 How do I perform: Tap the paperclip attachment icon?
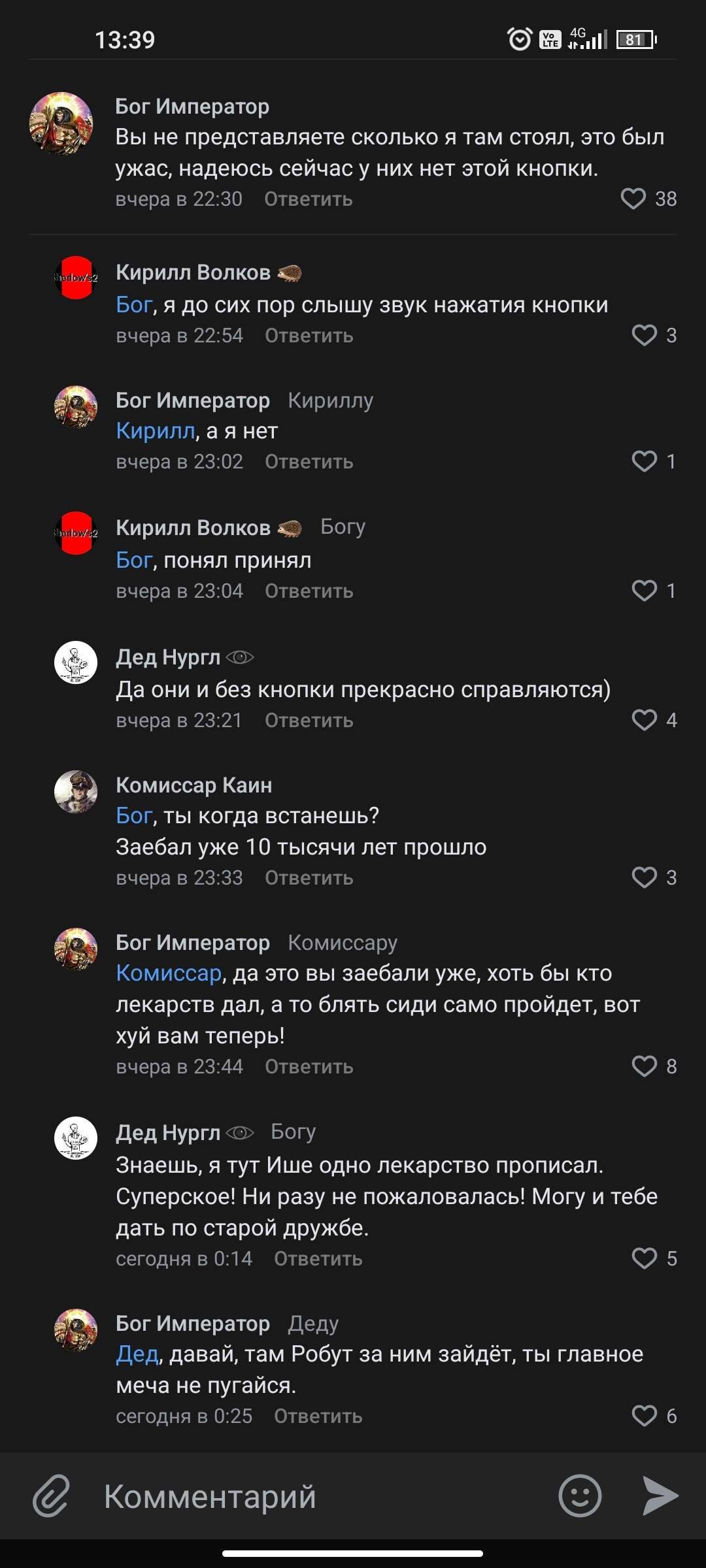click(51, 1495)
